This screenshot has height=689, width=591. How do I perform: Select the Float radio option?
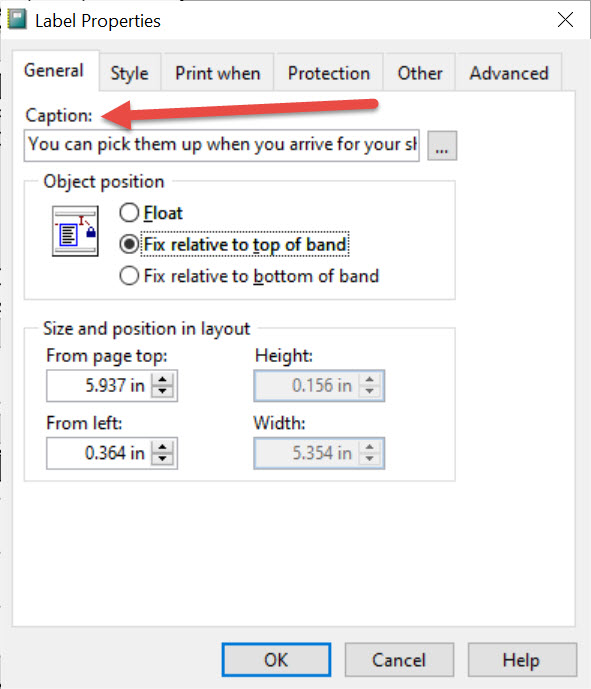[151, 213]
